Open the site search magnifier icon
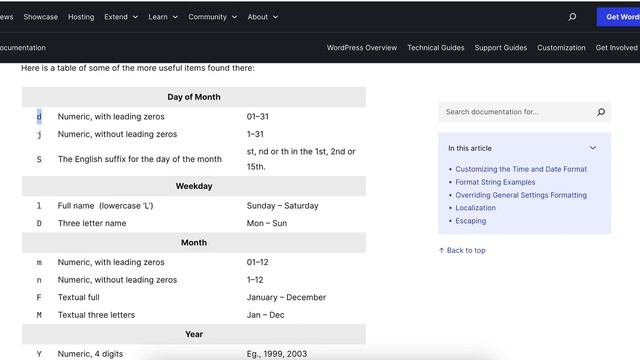The image size is (640, 360). [x=572, y=17]
